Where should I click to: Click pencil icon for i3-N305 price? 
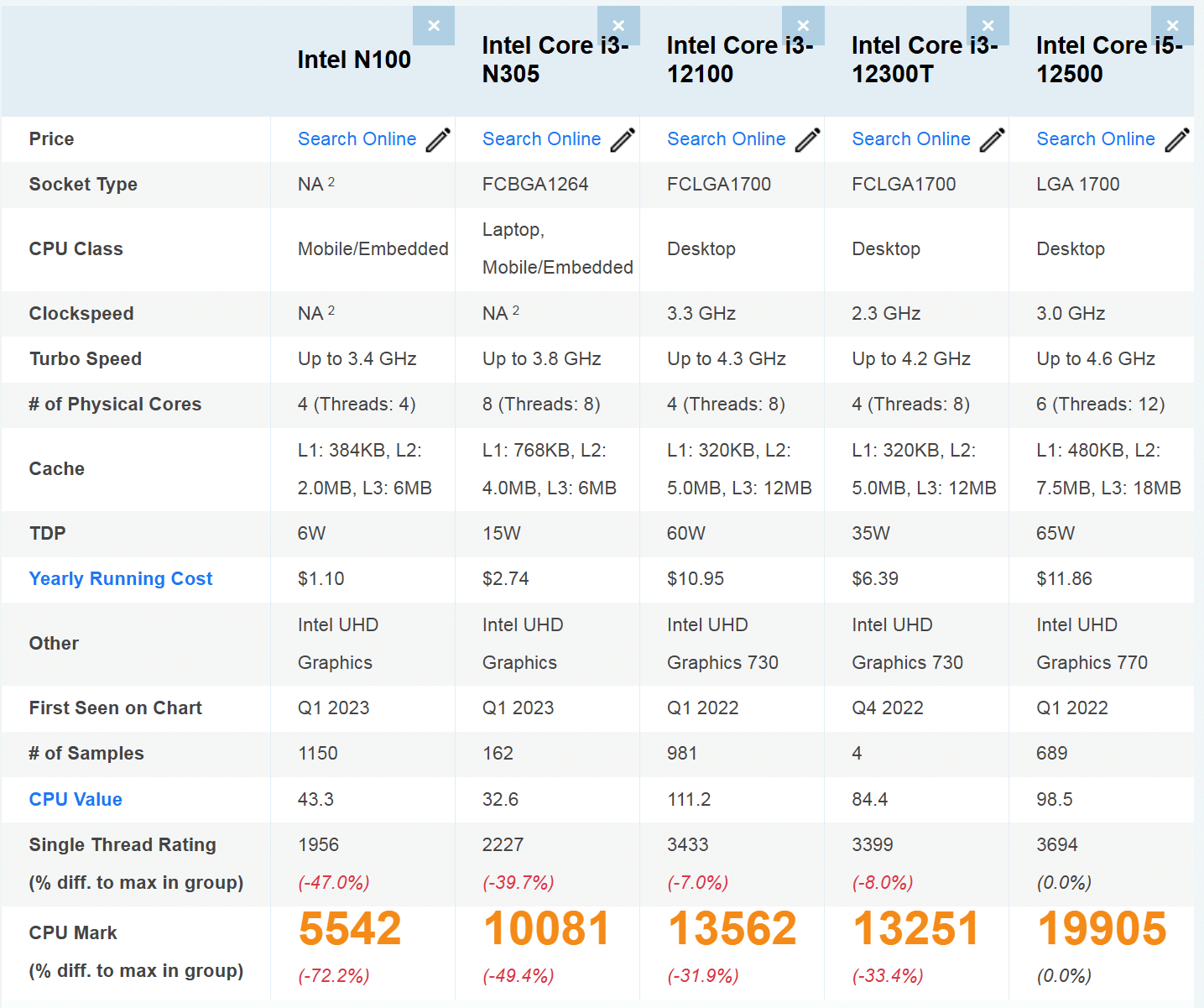pyautogui.click(x=623, y=140)
